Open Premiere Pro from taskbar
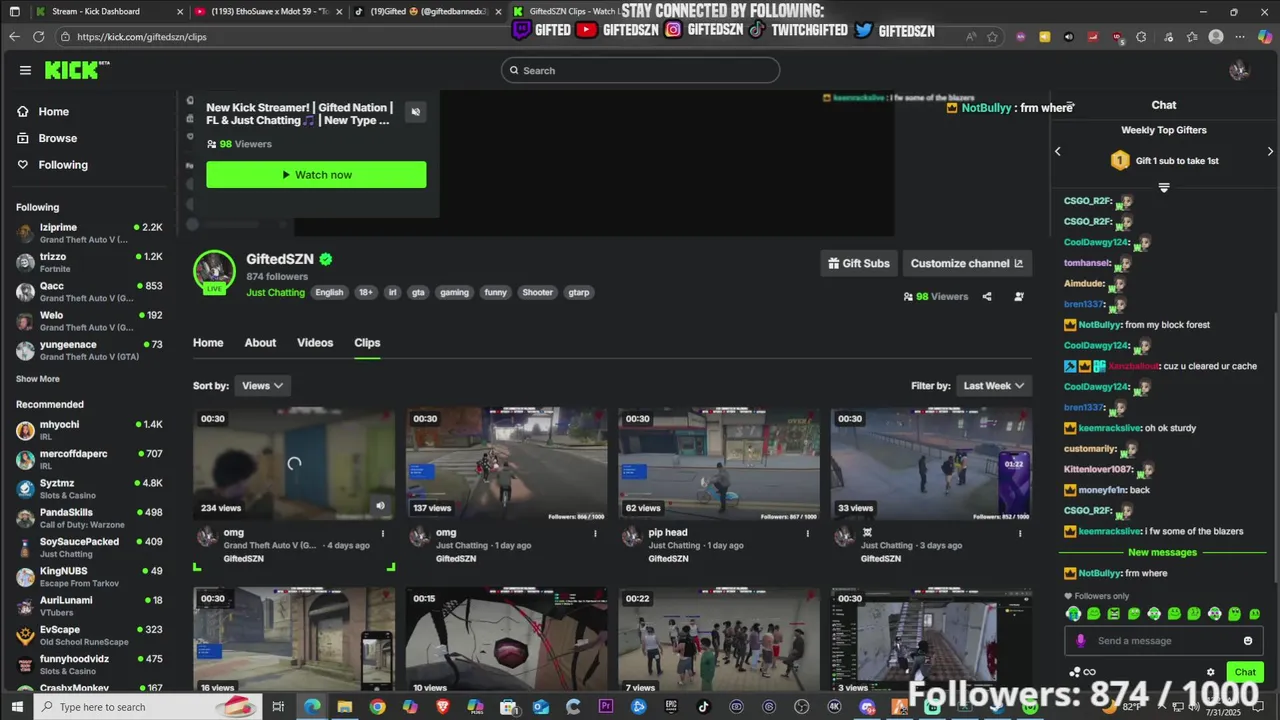Screen dimensions: 1280x720 [606, 707]
